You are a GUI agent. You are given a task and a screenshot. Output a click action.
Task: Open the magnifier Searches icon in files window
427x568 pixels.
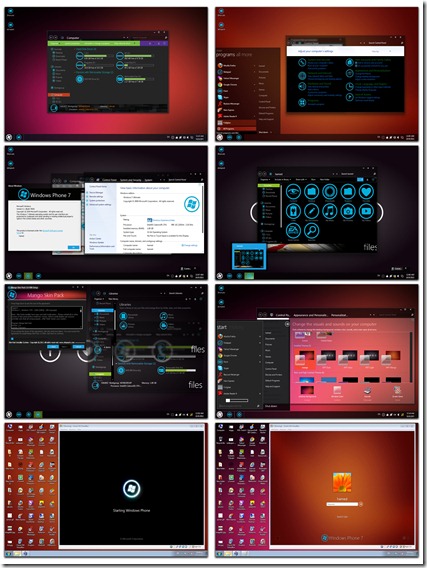coord(311,231)
